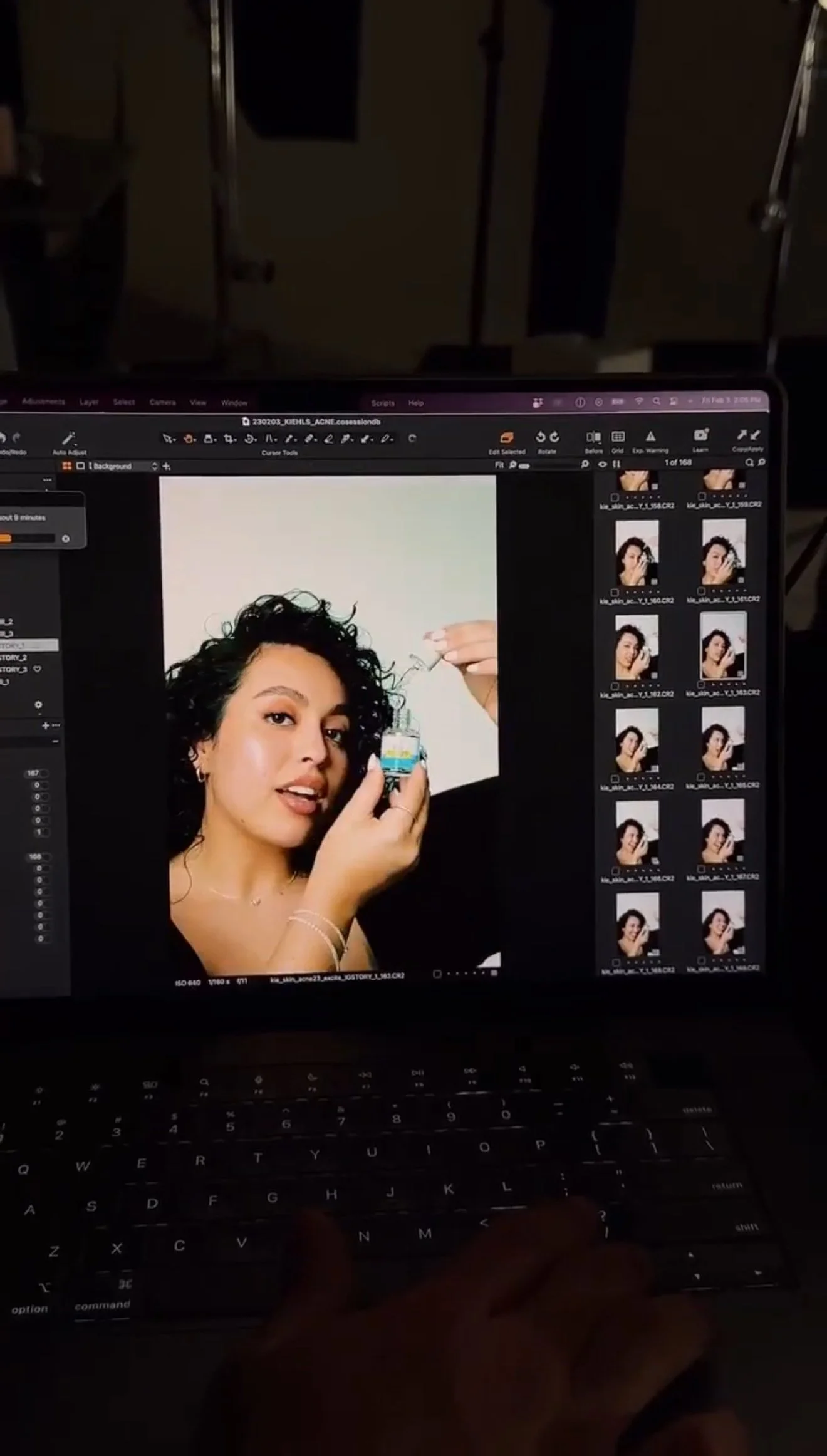
Task: Click the ISO 640 label below viewer
Action: [187, 982]
